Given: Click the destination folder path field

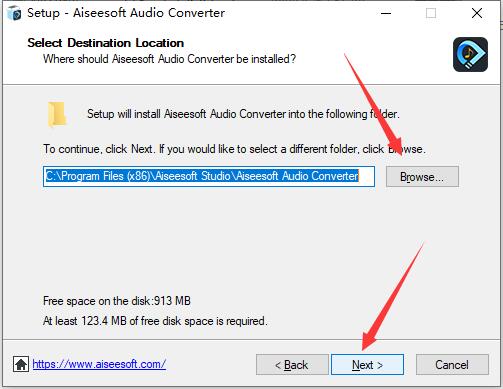Looking at the screenshot, I should pyautogui.click(x=209, y=176).
